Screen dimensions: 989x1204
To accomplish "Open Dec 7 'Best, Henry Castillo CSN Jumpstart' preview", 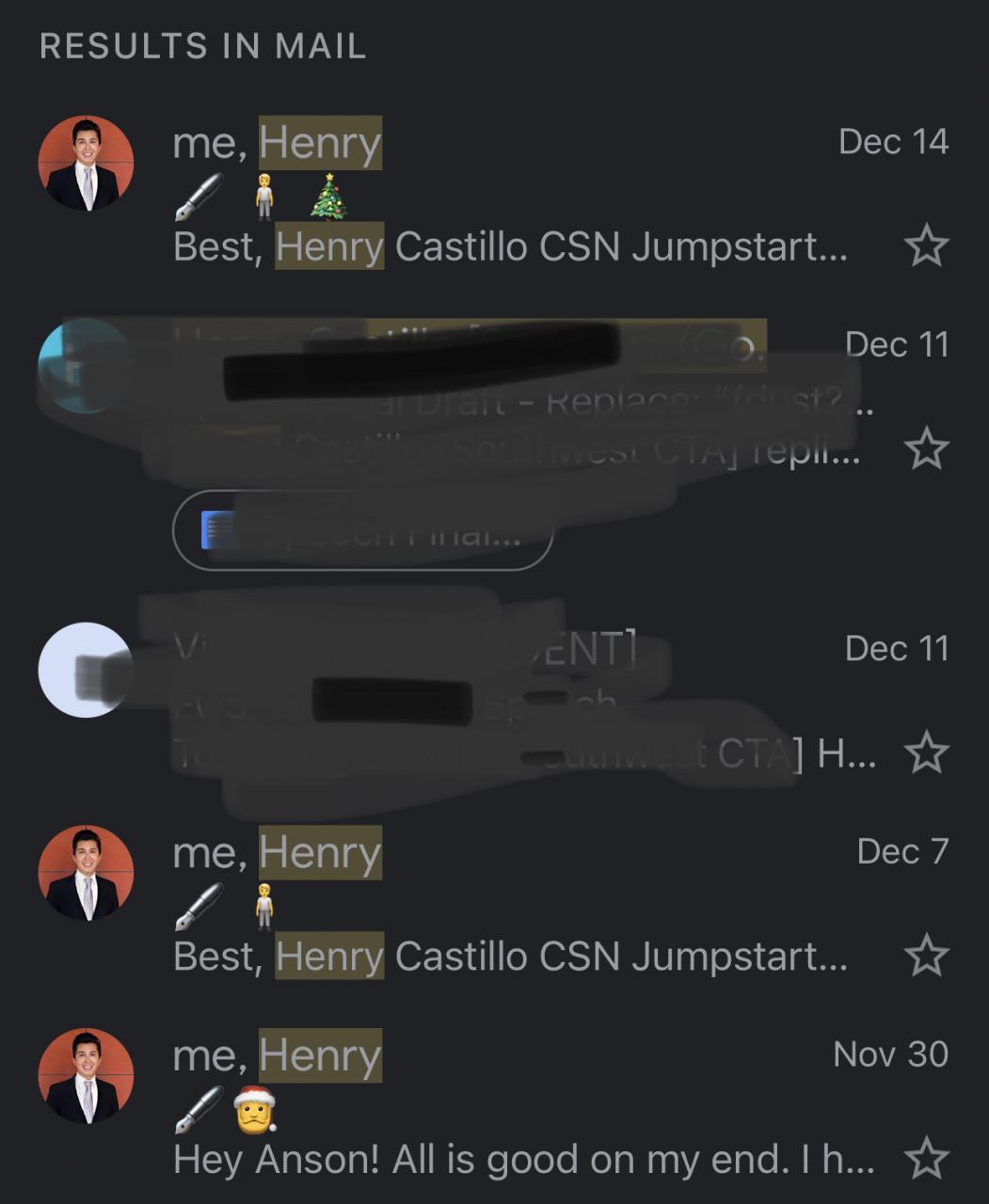I will pos(511,957).
